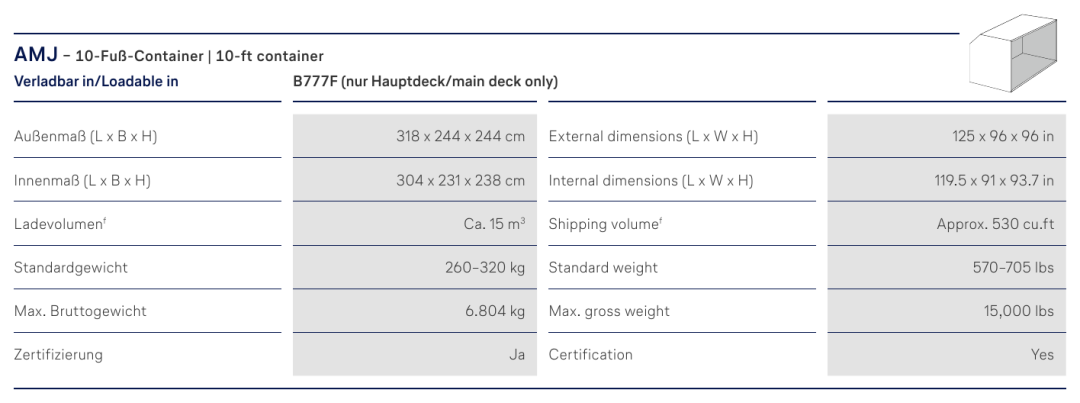Select the Max. Bruttogewicht label

pyautogui.click(x=80, y=311)
